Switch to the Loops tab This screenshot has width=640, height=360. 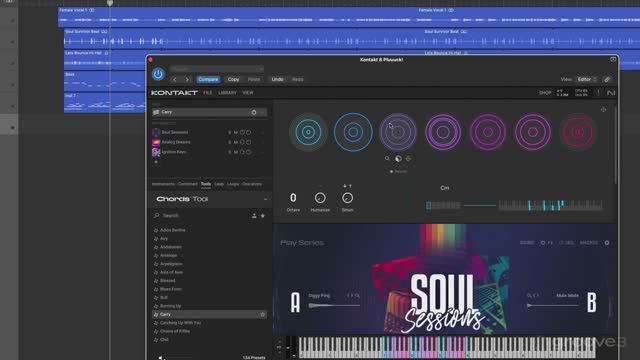tap(233, 184)
